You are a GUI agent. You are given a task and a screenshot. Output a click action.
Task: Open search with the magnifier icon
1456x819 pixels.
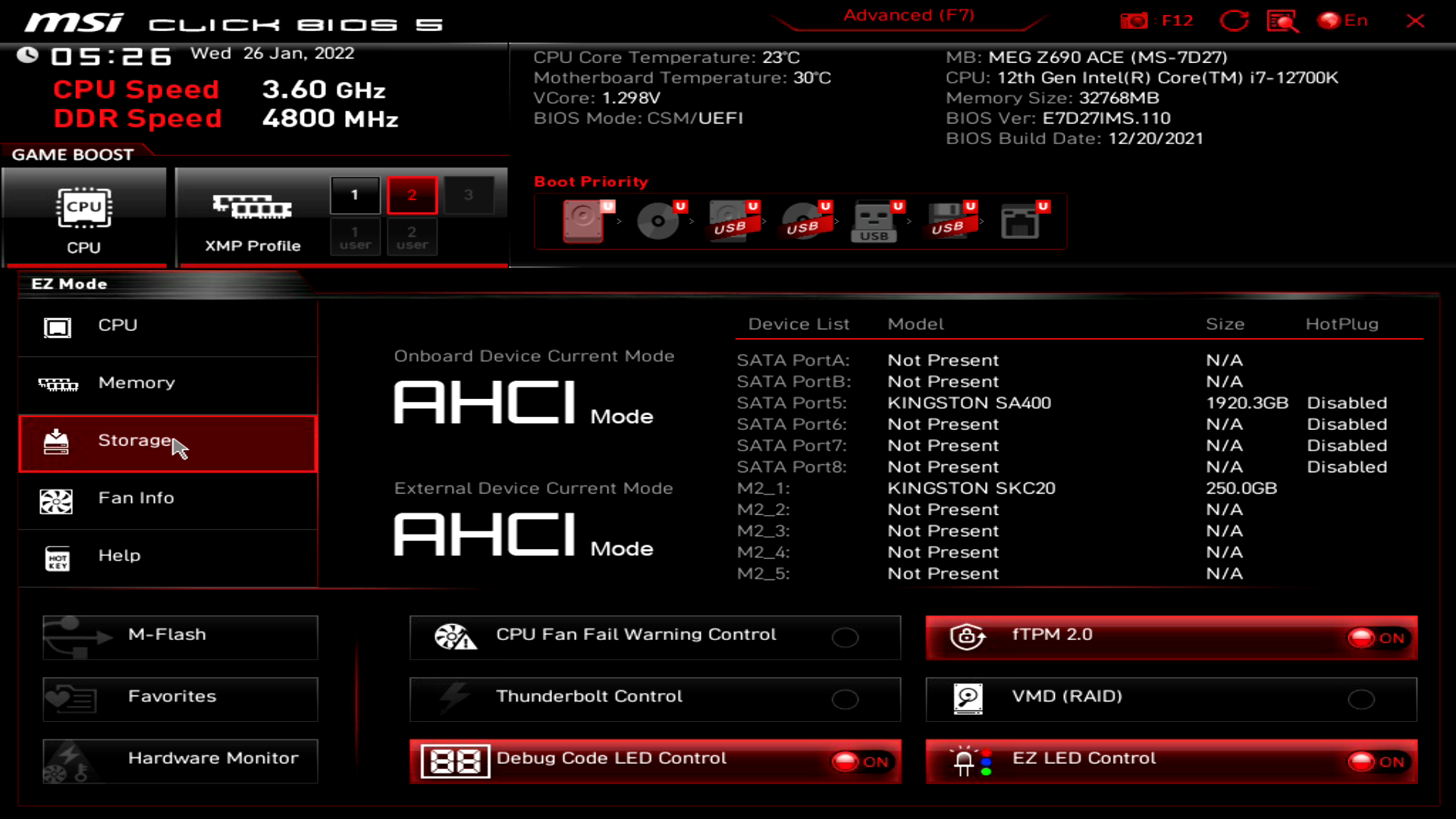pos(1282,20)
